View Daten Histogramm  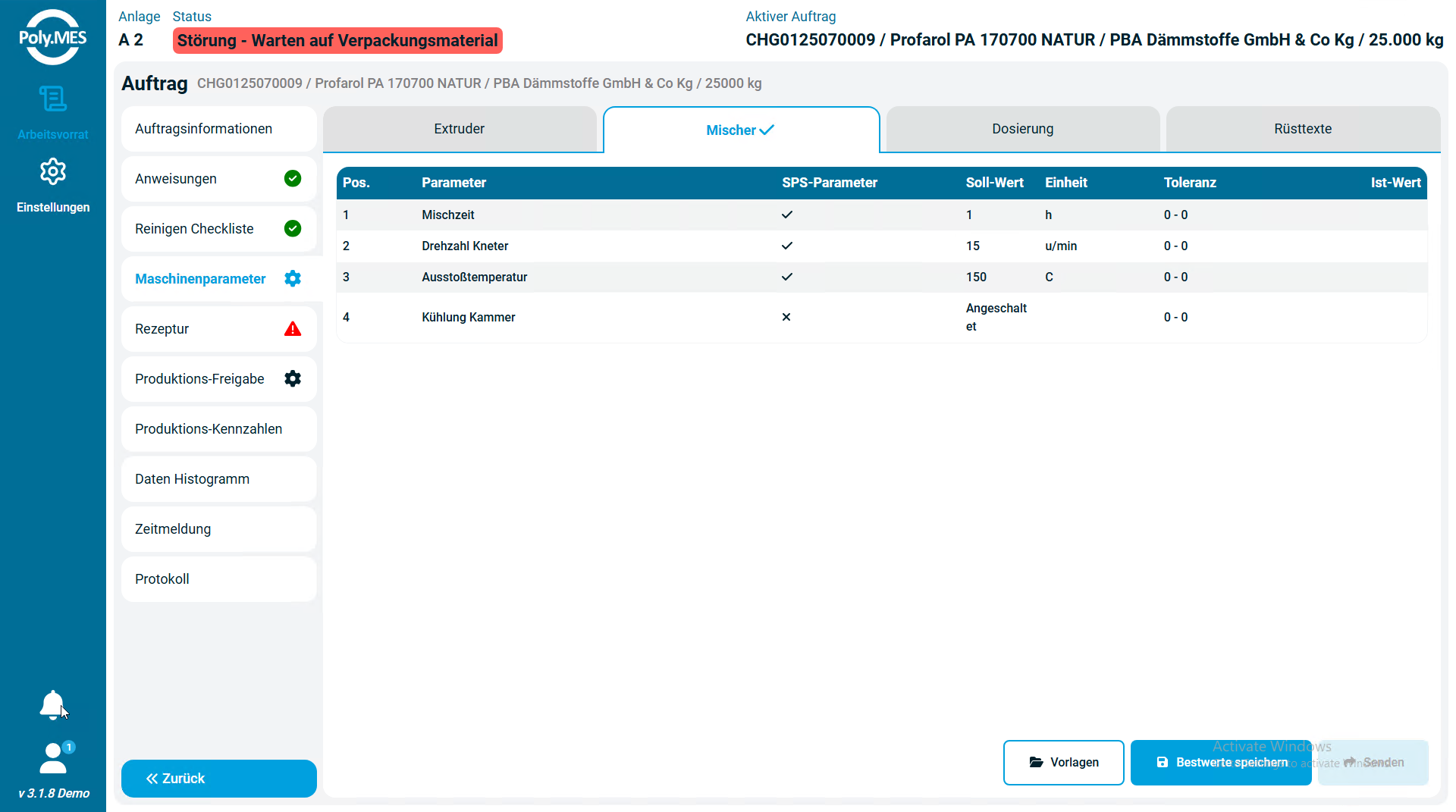(219, 479)
